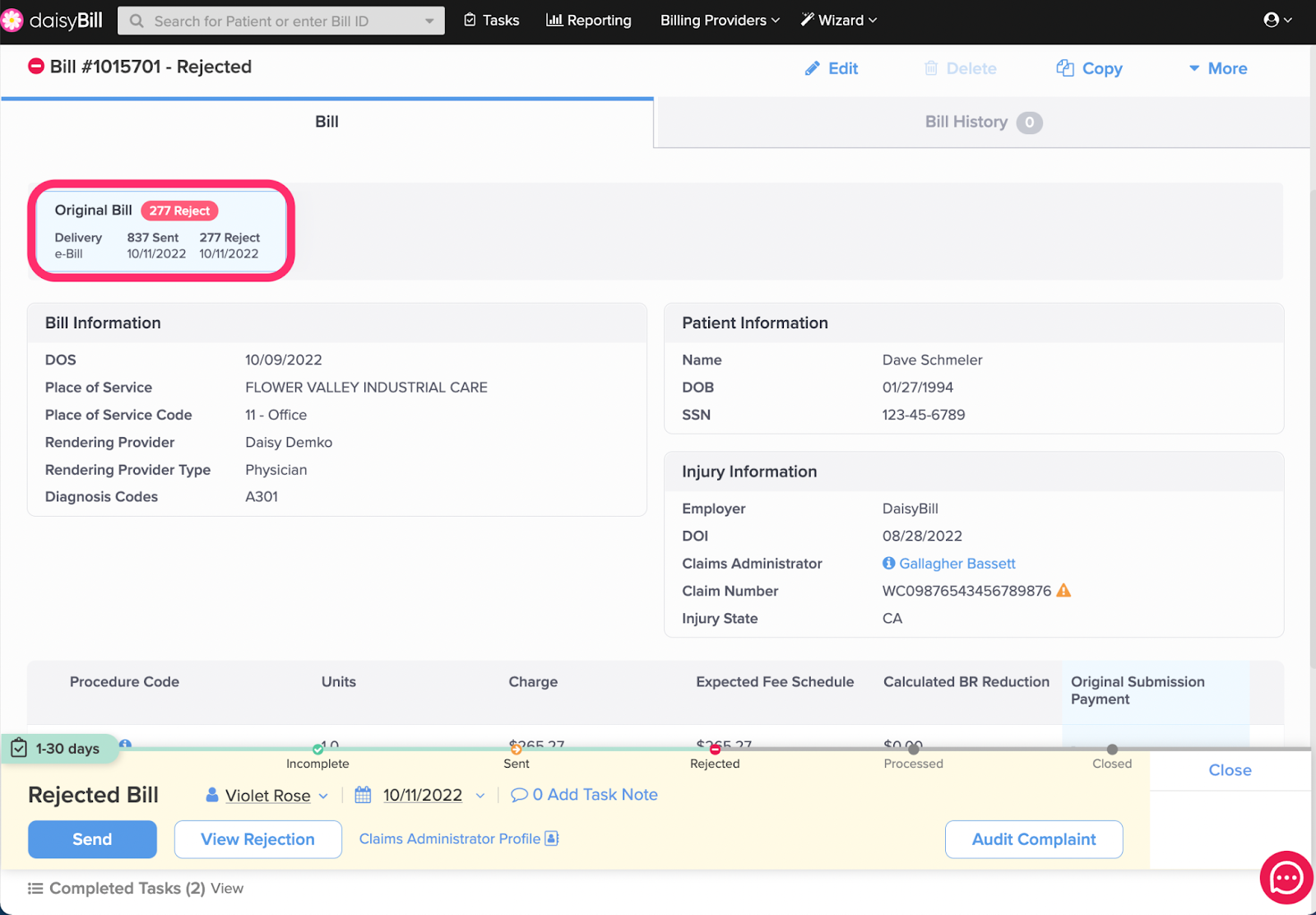Click info icon beside Gallagher Bassett

[888, 564]
